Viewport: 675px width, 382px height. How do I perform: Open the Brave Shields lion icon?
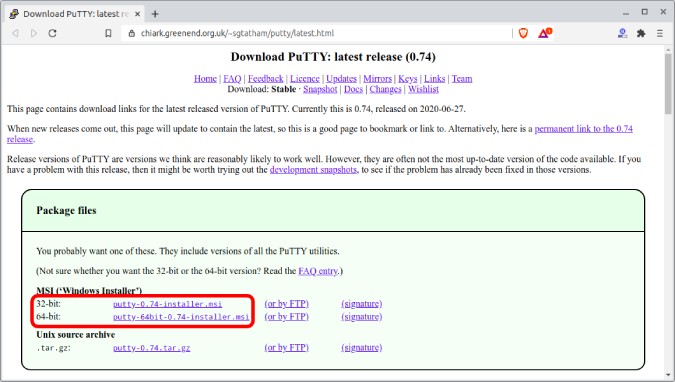click(523, 33)
